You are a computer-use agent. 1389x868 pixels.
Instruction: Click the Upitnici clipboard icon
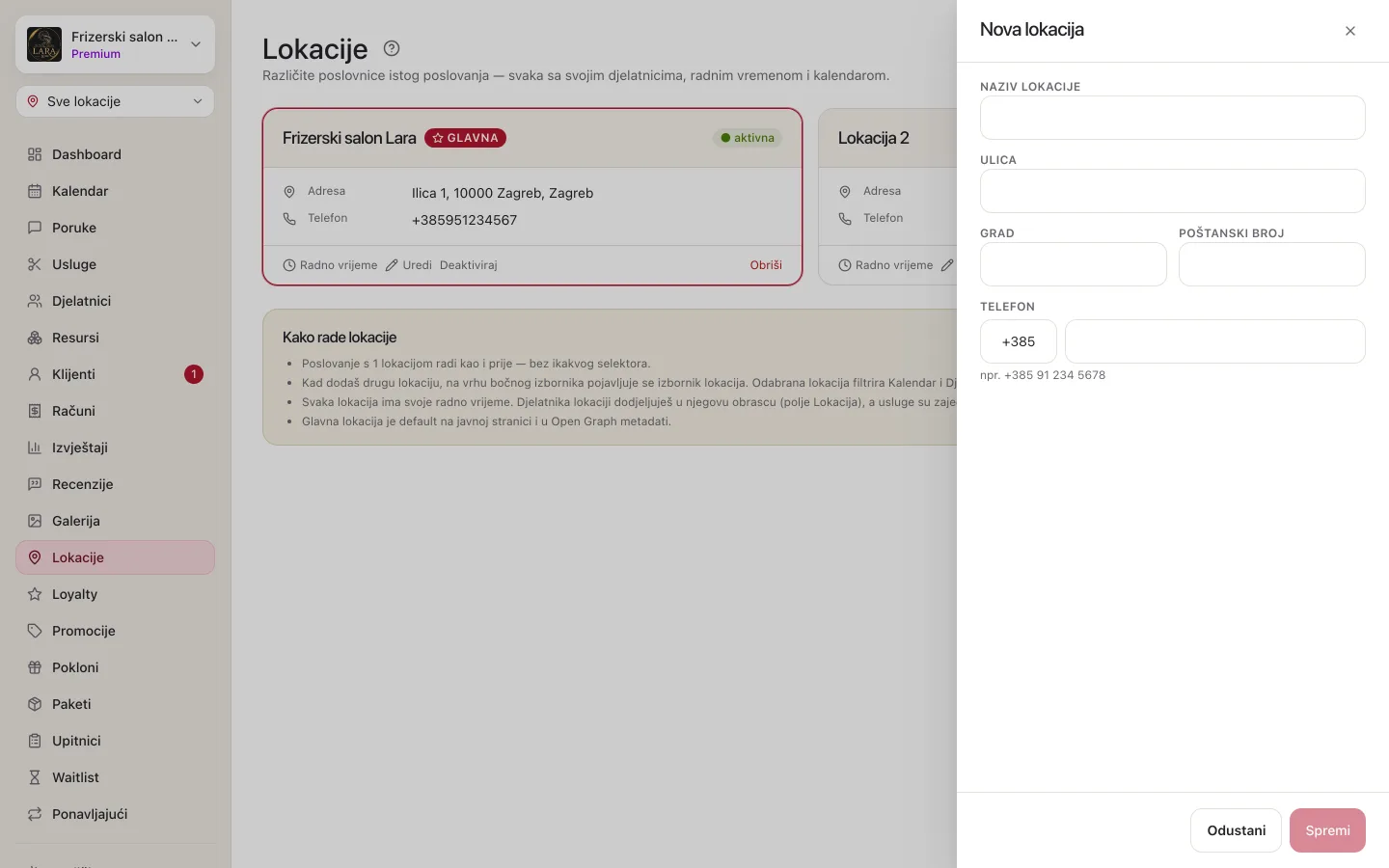[x=35, y=741]
